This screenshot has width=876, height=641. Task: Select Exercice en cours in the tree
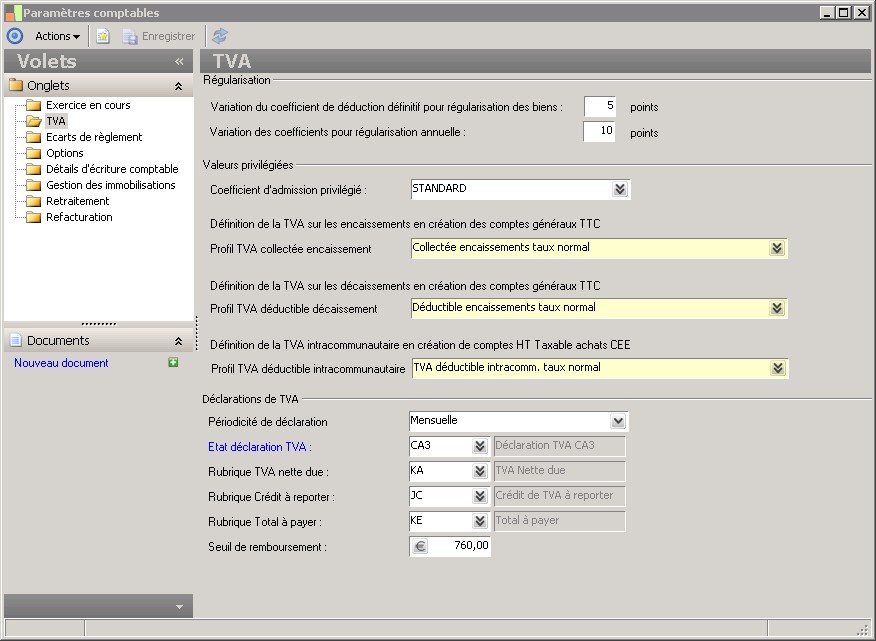[x=88, y=105]
